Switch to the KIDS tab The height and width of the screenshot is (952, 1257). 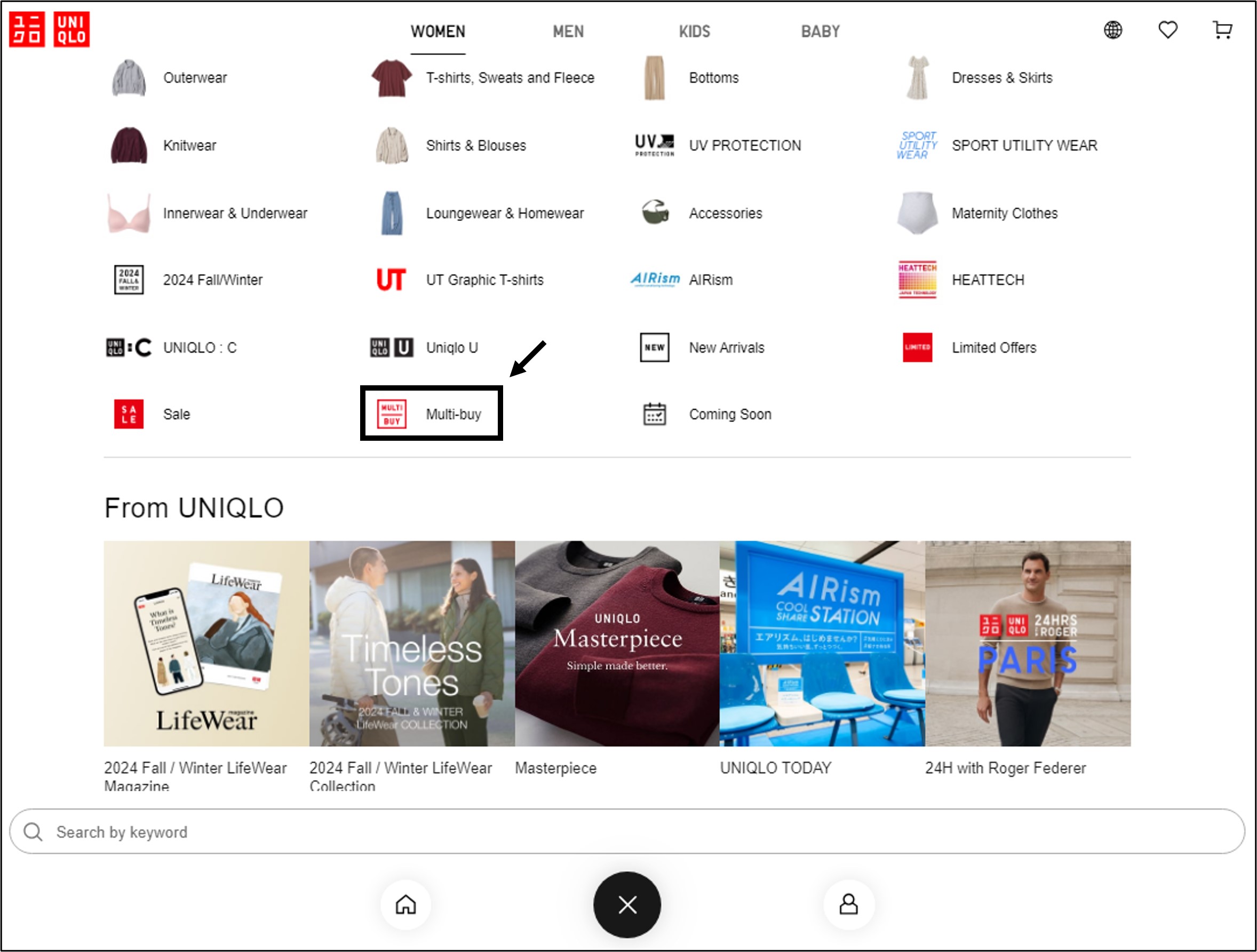[695, 31]
